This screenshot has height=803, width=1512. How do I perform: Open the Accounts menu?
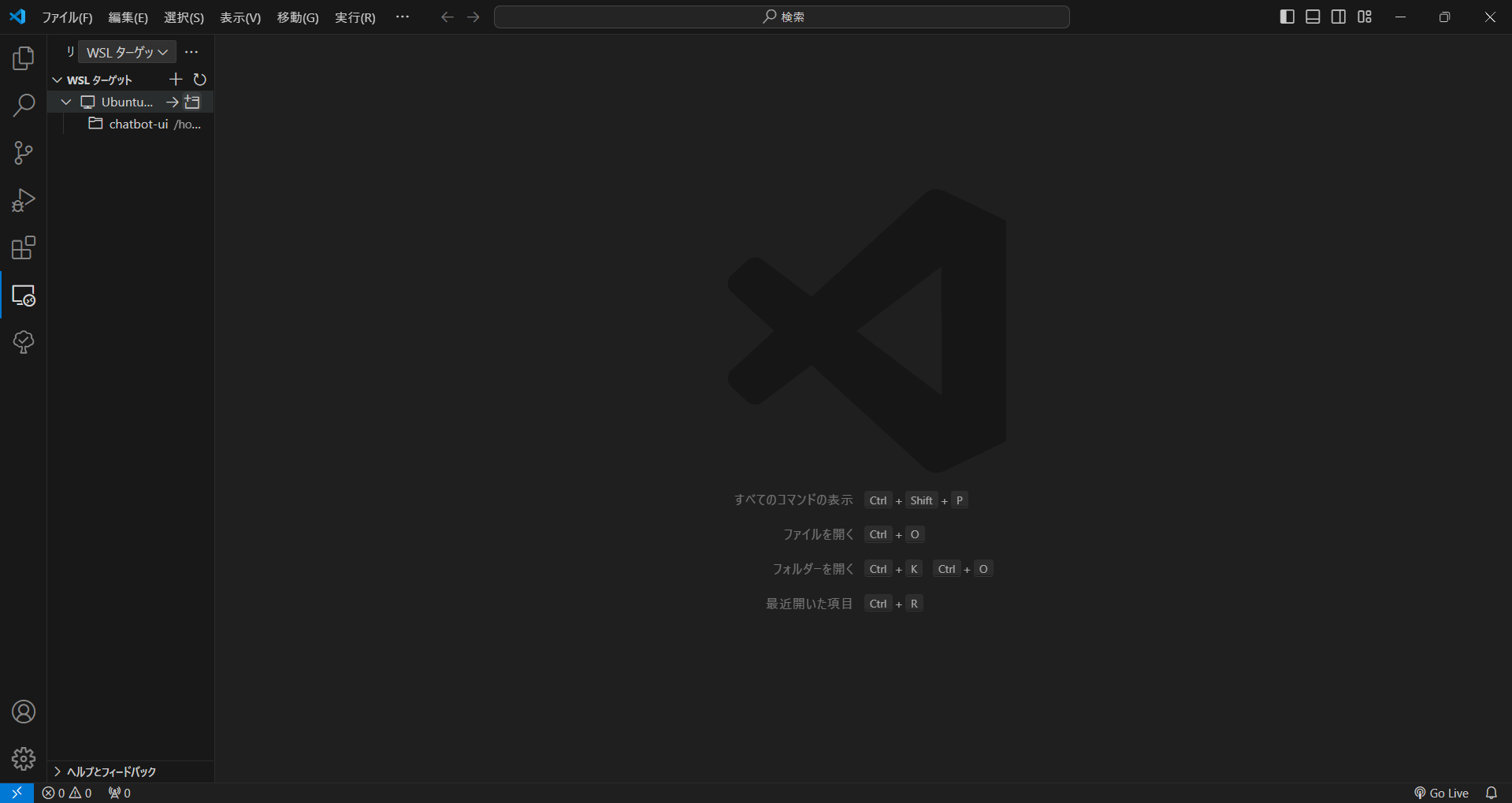click(x=24, y=712)
